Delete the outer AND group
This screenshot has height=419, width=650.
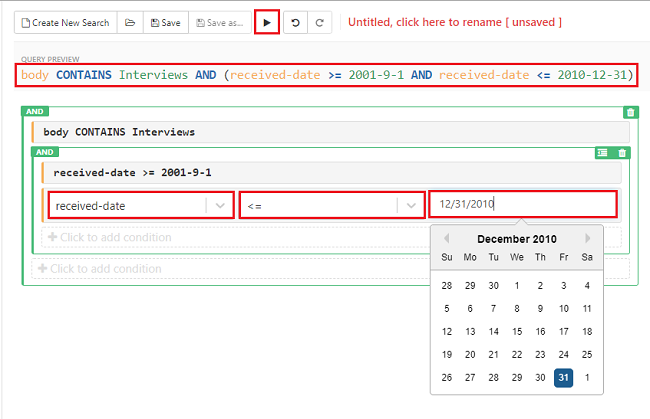point(631,112)
